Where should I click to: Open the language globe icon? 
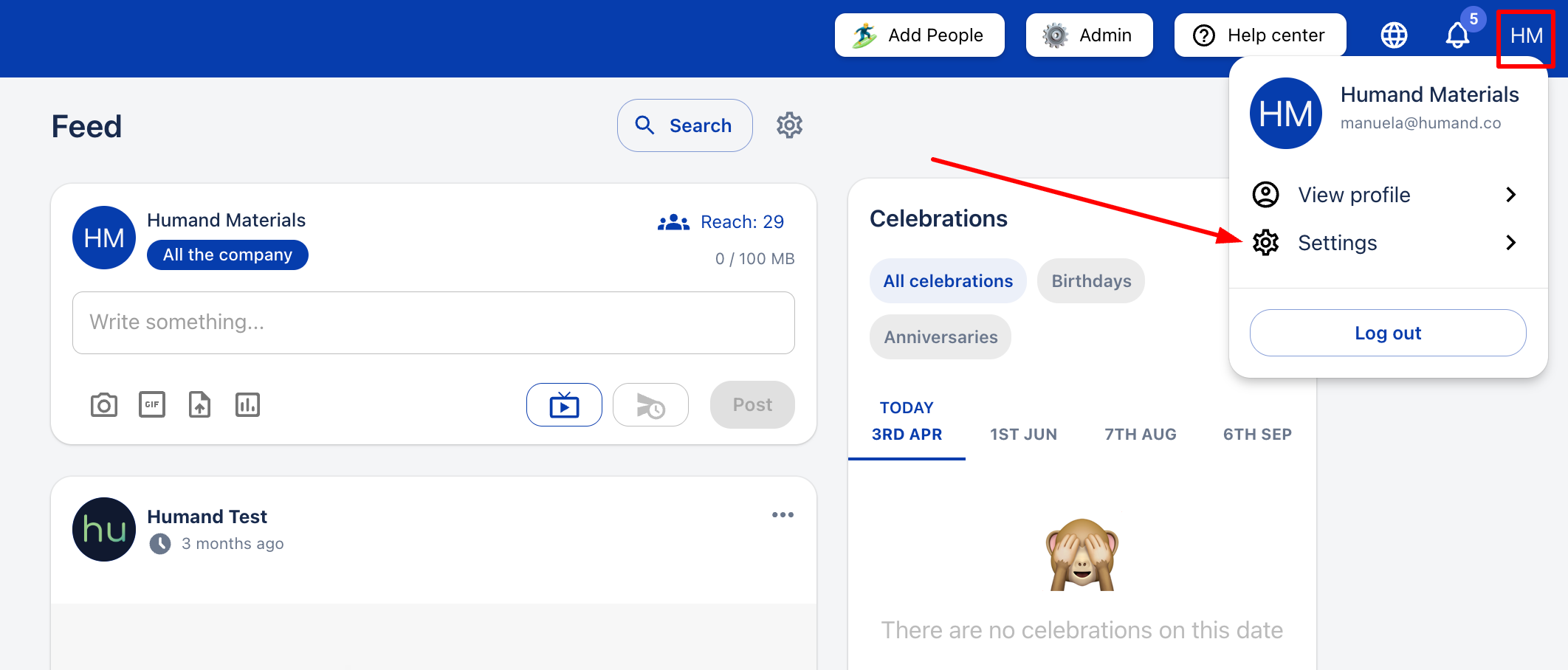[1394, 35]
